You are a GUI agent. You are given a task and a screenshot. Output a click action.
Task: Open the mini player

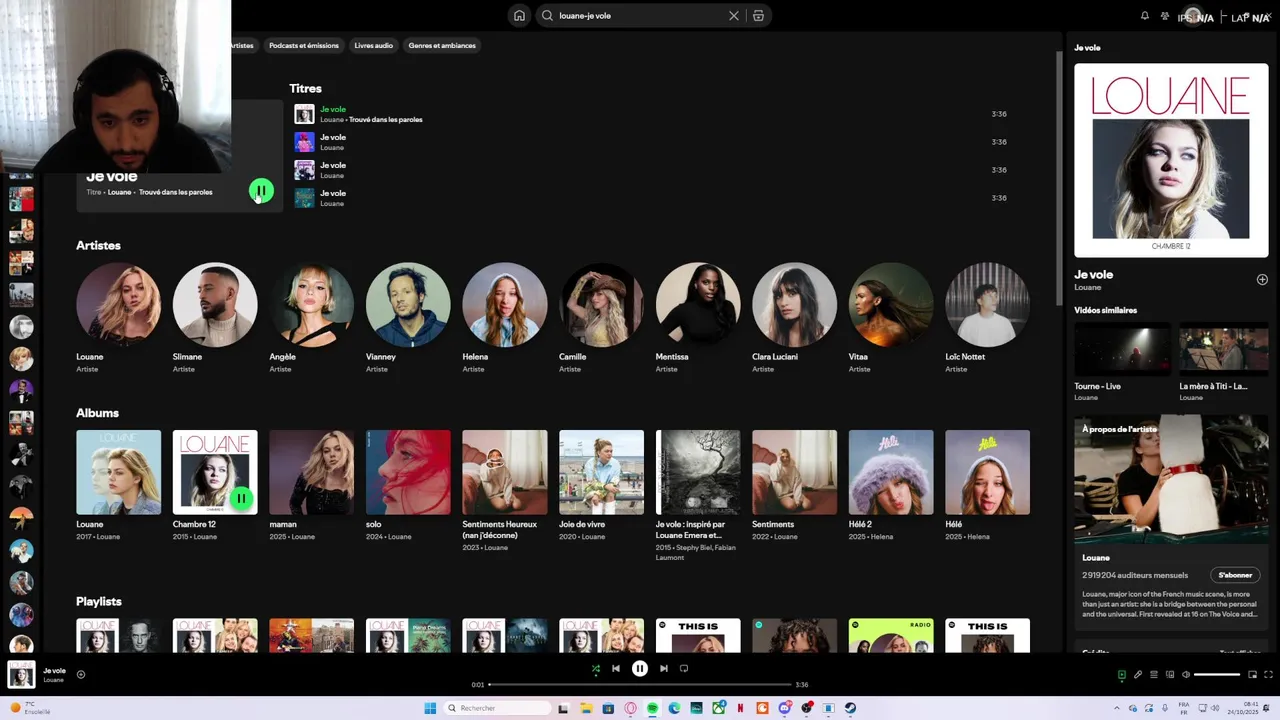click(1252, 675)
